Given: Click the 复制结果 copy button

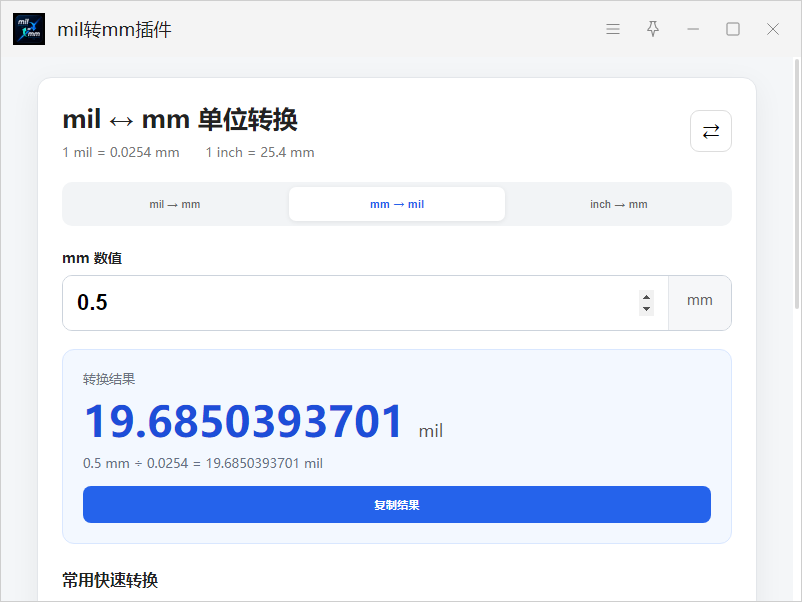Looking at the screenshot, I should pyautogui.click(x=397, y=505).
